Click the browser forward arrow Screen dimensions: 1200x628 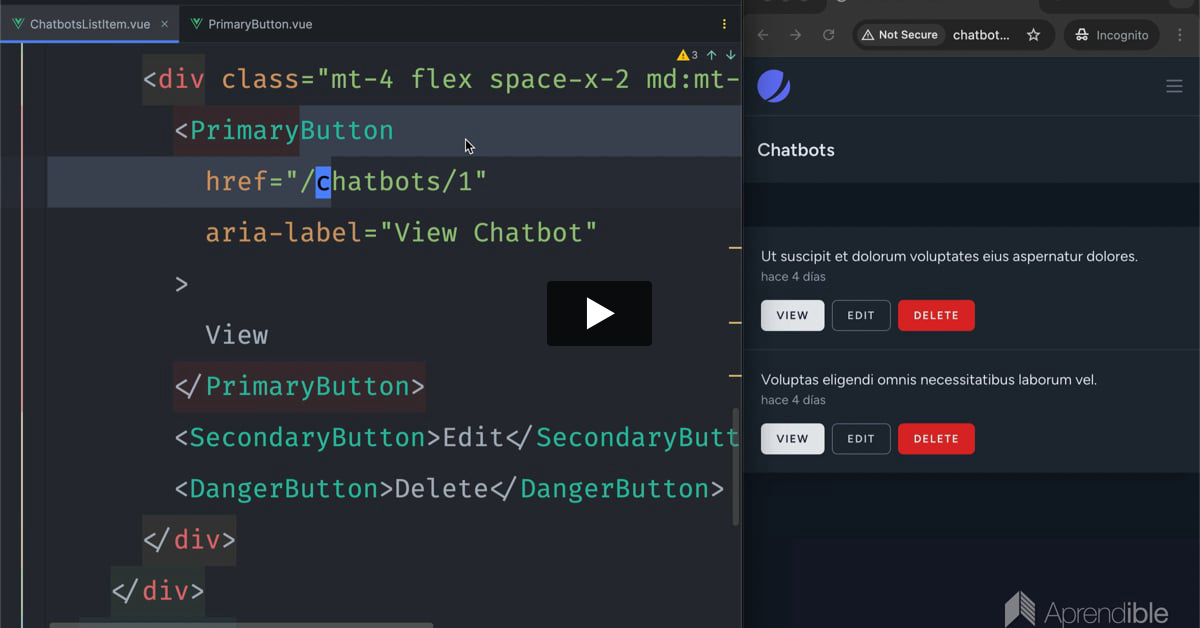[796, 35]
